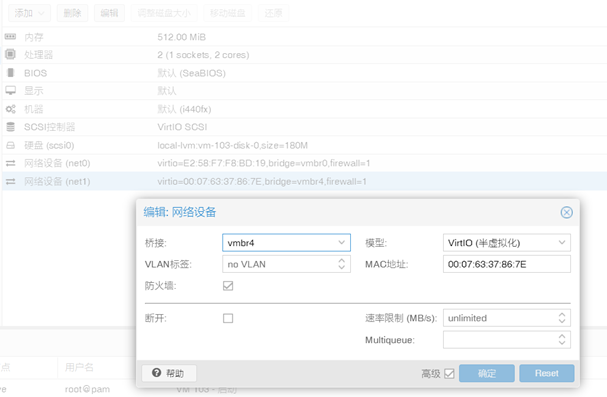Screen dimensions: 607x397
Task: Click the BIOS chip icon
Action: pos(10,73)
